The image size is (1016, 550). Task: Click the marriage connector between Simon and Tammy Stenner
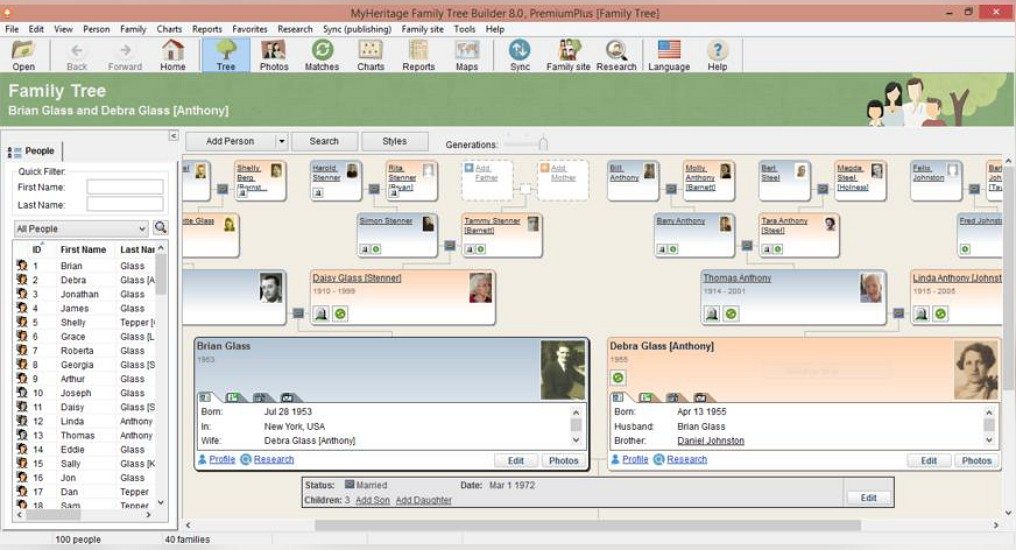pos(450,246)
